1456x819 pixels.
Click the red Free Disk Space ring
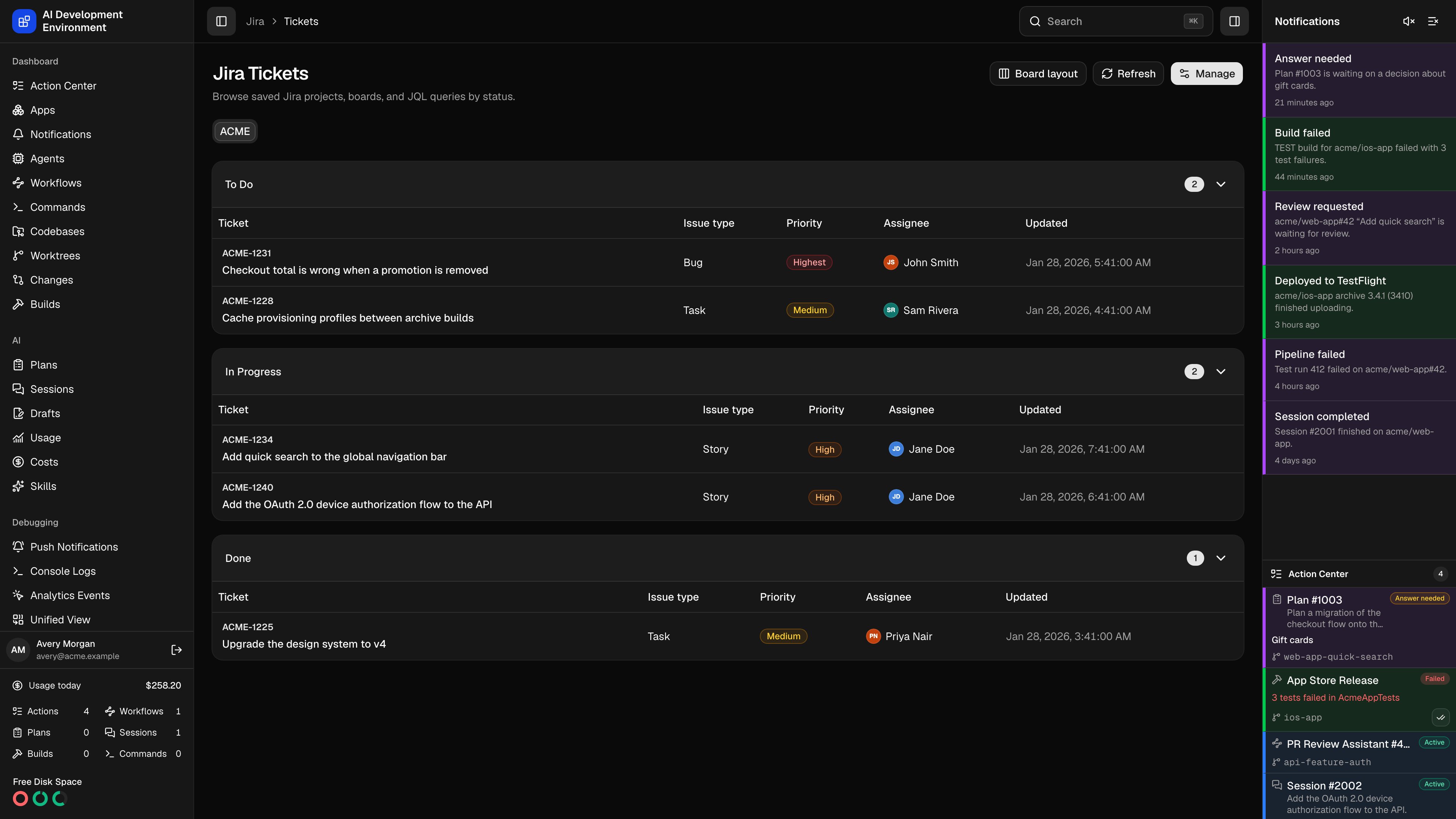20,799
